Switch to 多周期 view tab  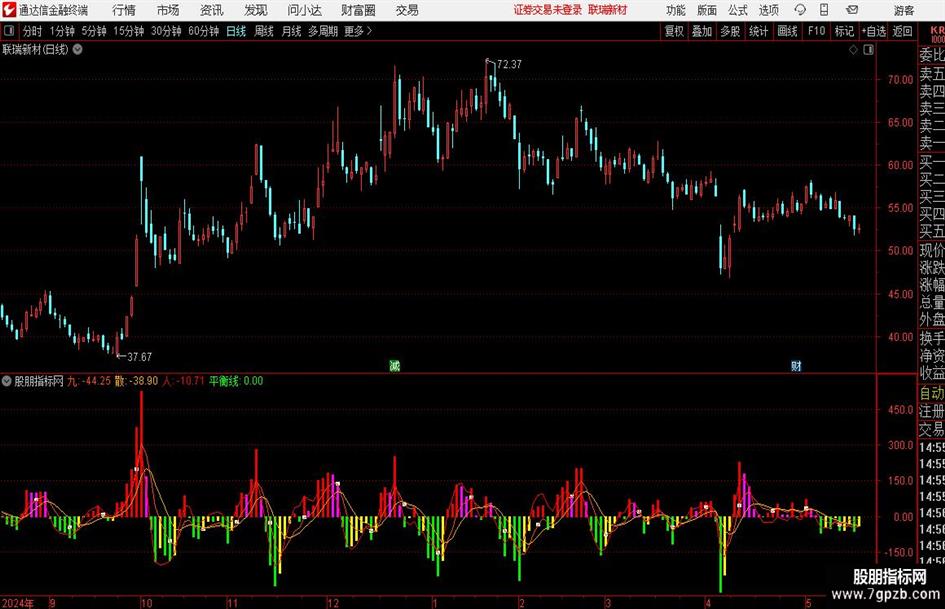coord(323,31)
